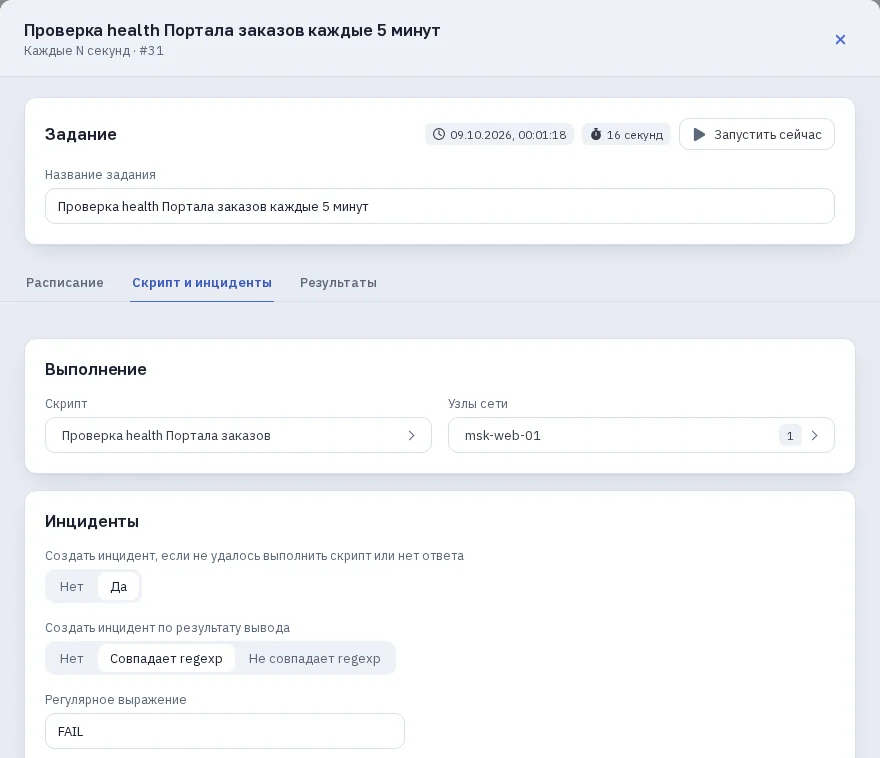
Task: Edit the Название задания input field
Action: 439,206
